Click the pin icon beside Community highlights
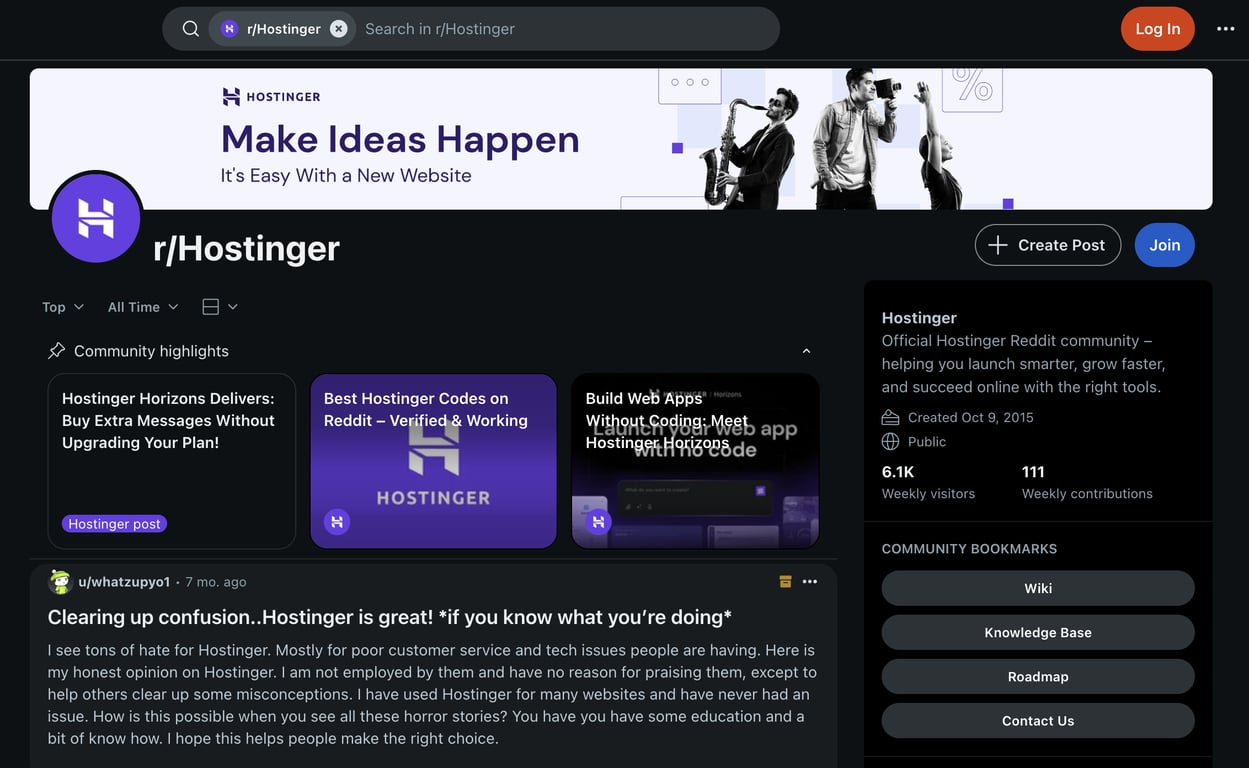The width and height of the screenshot is (1249, 768). point(58,350)
